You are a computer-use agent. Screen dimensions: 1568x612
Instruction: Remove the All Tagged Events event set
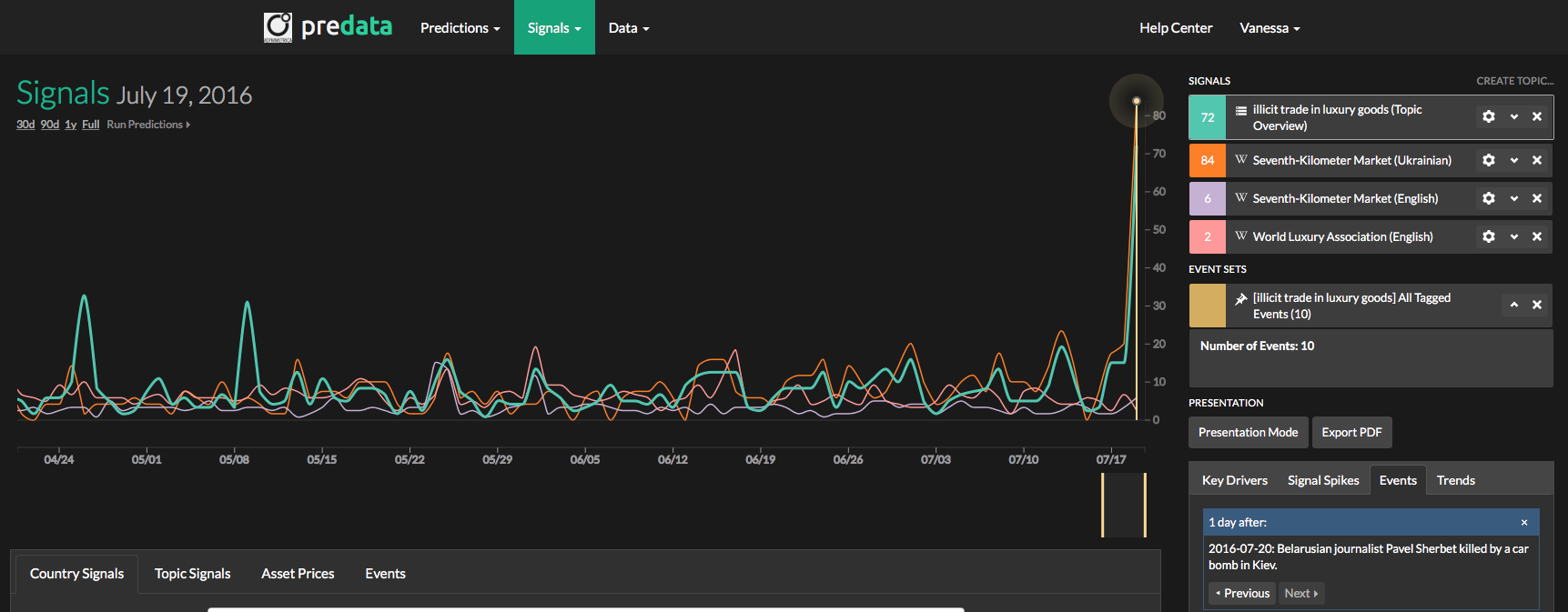[x=1537, y=305]
